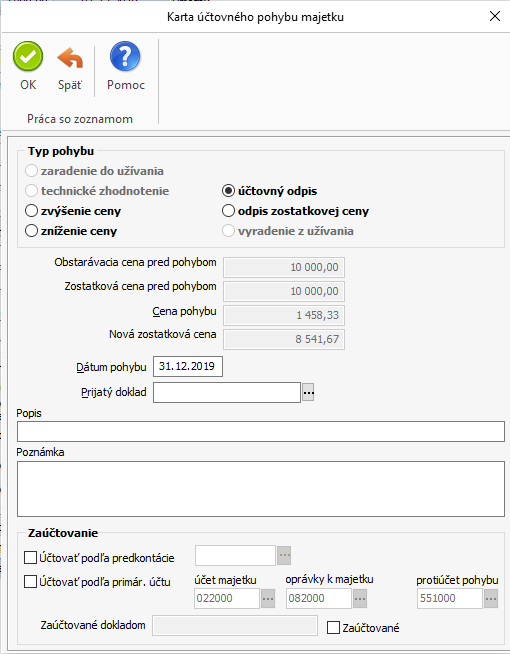
Task: Select the zníženie ceny radio button
Action: click(31, 231)
